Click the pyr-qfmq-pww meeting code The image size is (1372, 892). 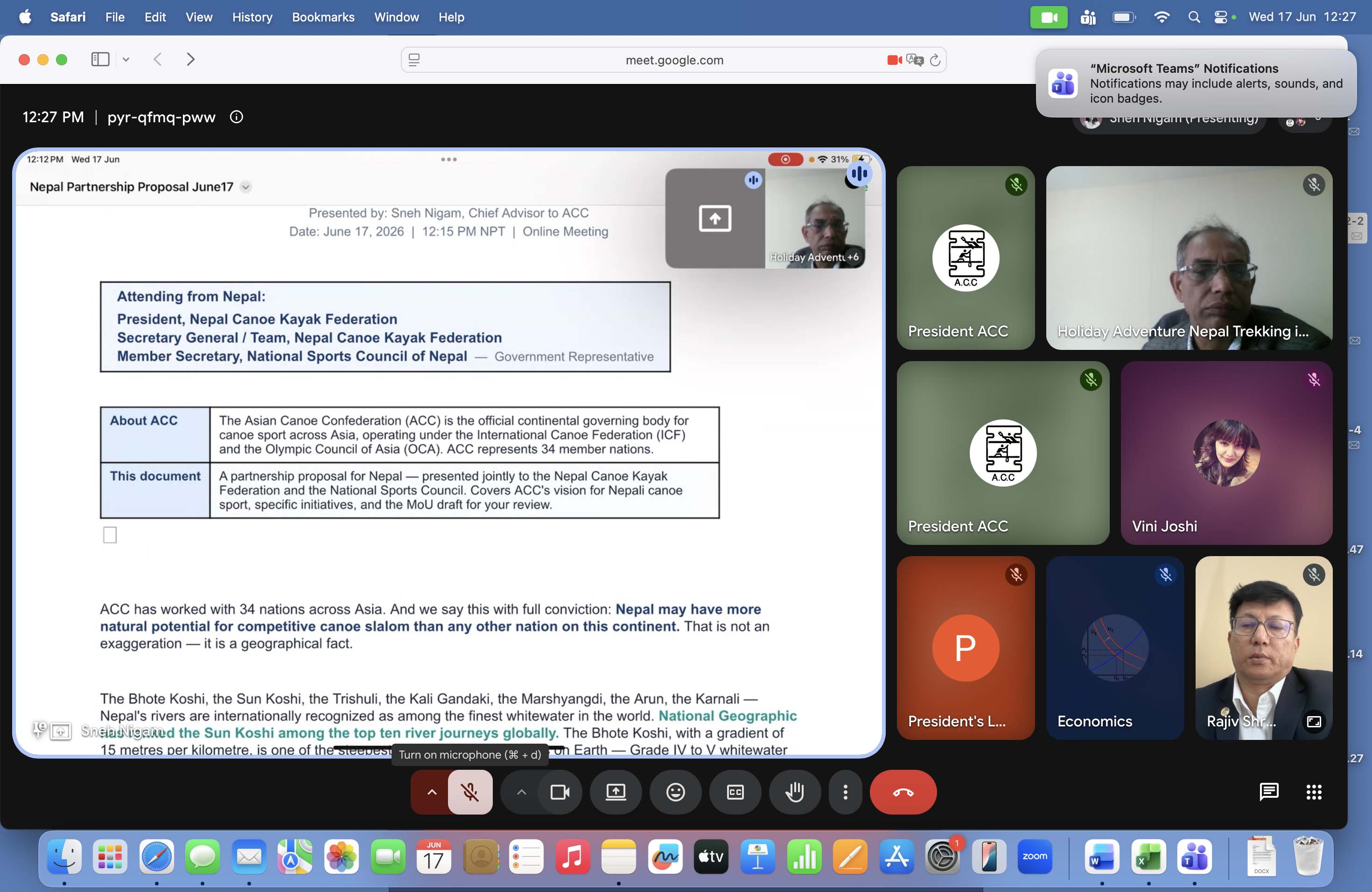tap(161, 117)
